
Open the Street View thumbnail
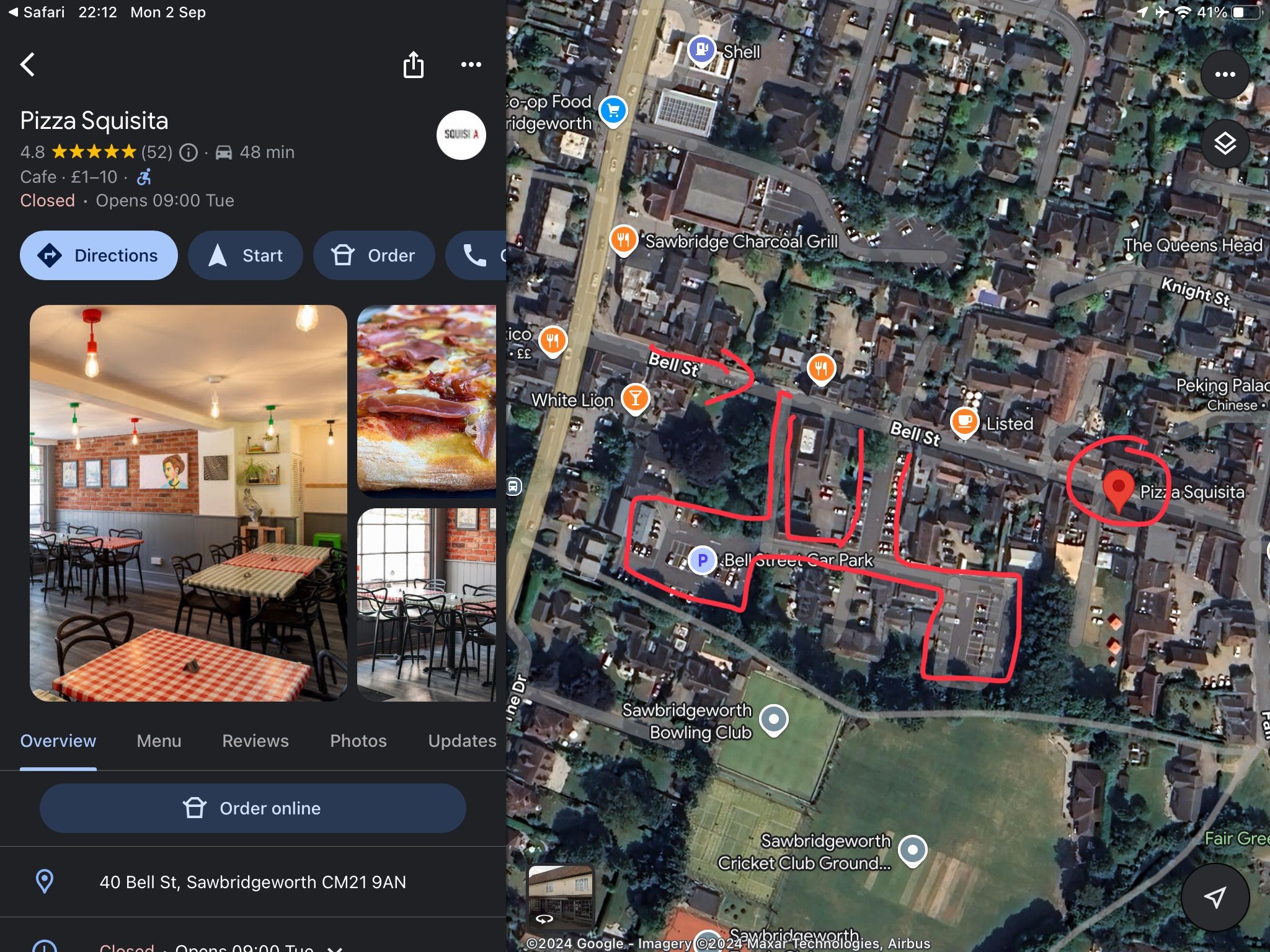point(561,896)
